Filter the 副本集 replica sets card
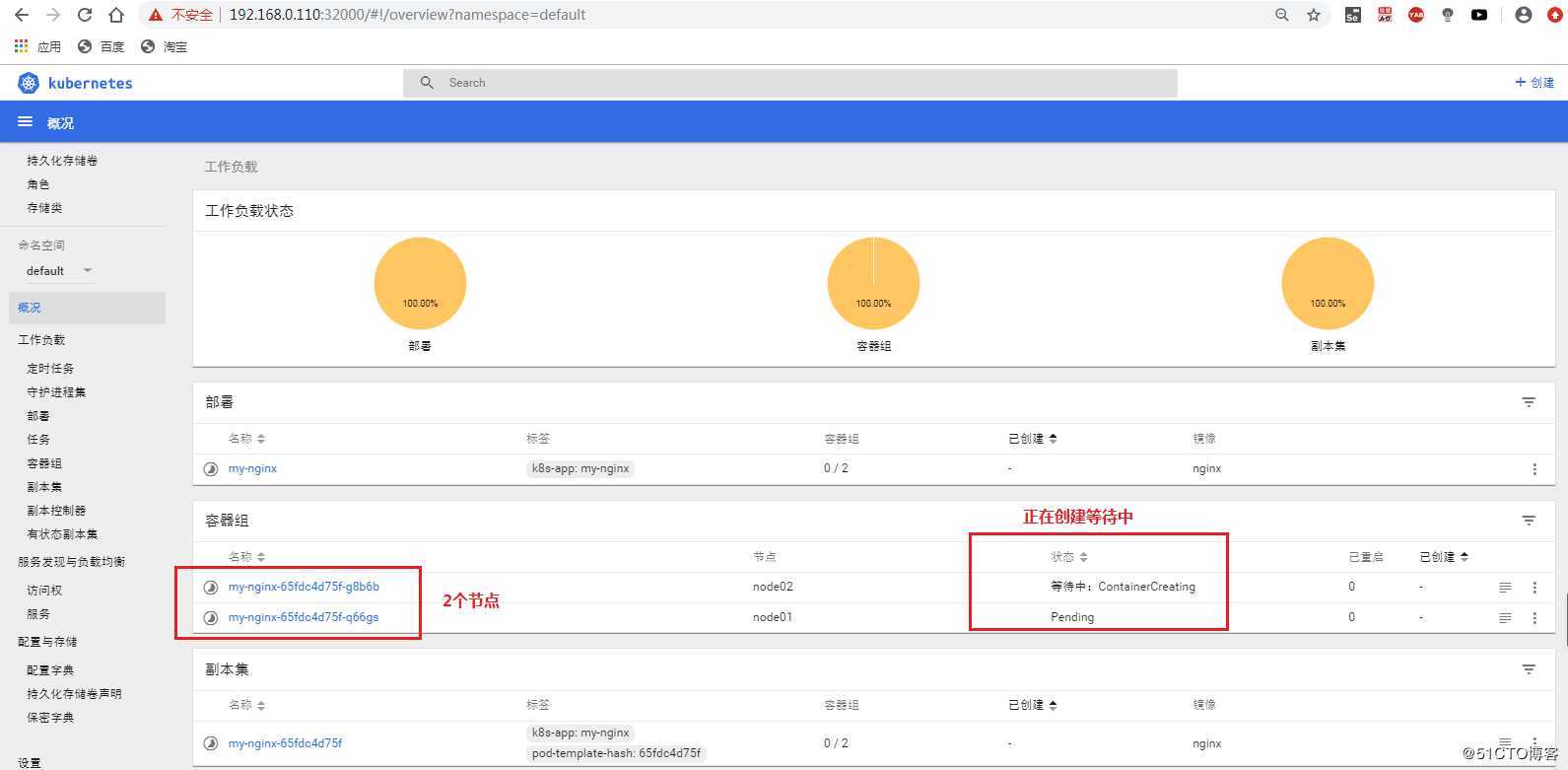 1529,669
